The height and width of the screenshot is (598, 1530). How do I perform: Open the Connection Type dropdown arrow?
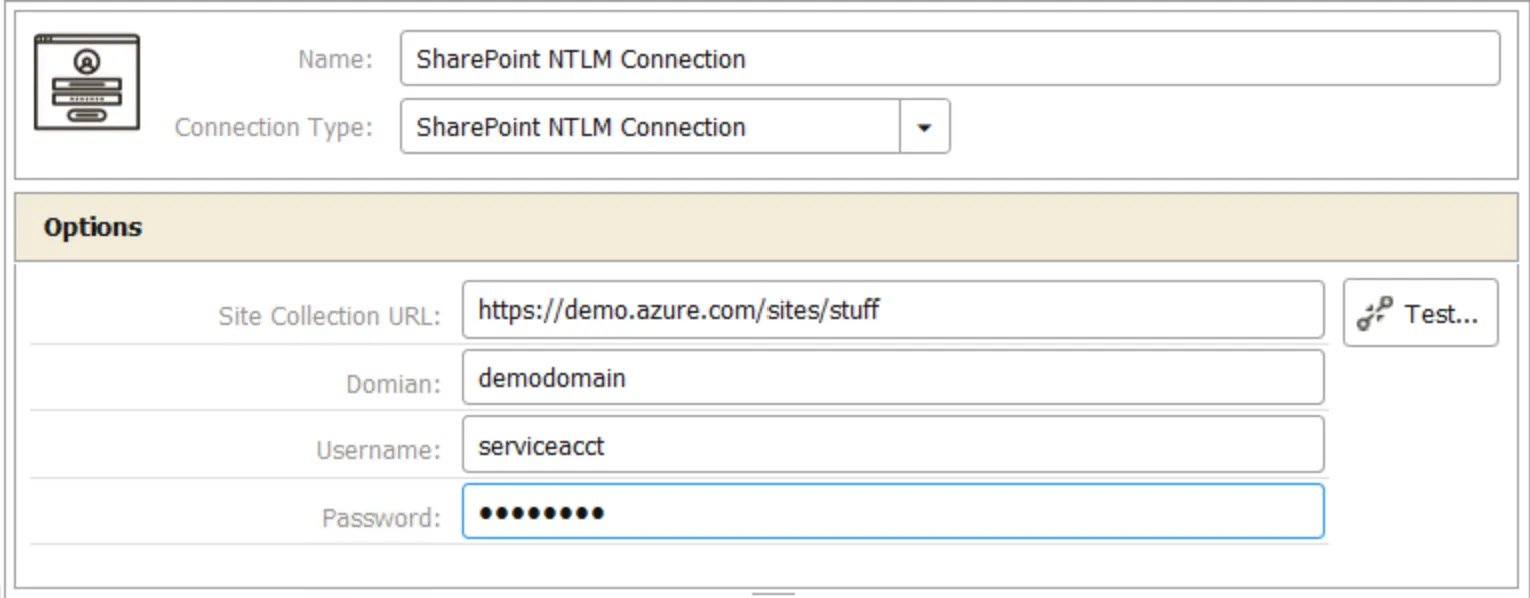point(925,127)
